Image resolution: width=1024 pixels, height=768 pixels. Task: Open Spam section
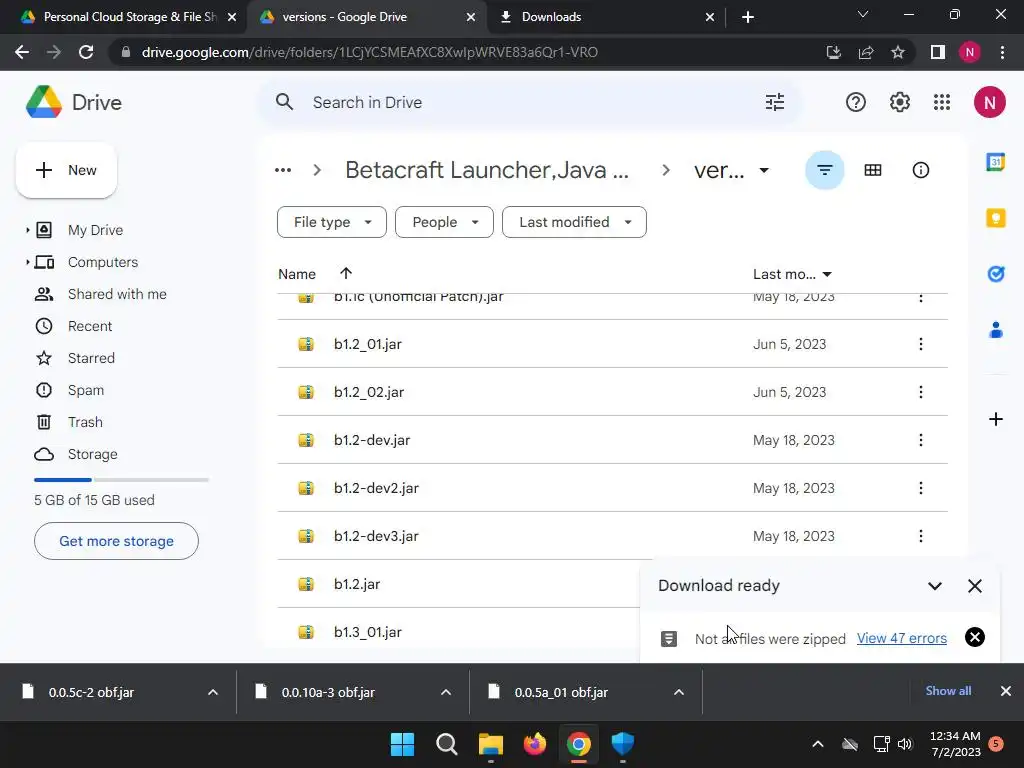pos(86,390)
